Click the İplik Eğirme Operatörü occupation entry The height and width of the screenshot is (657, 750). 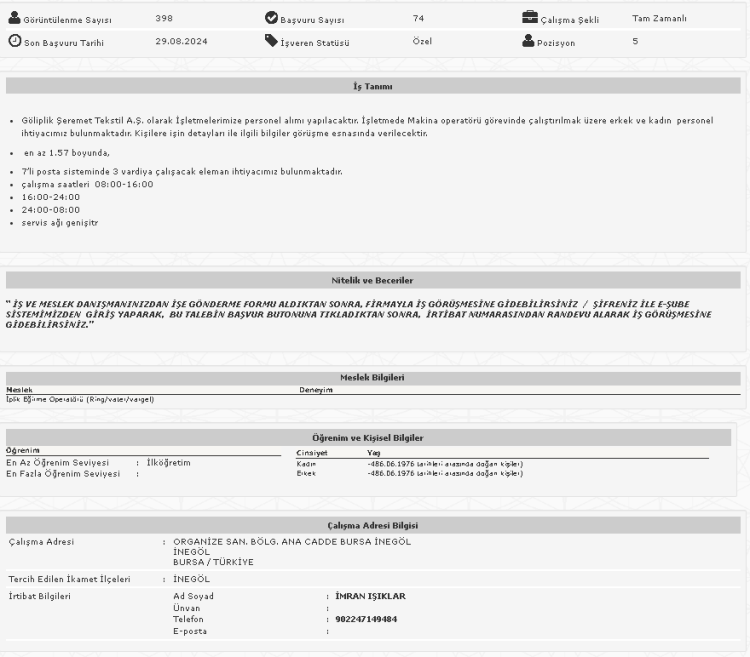80,400
